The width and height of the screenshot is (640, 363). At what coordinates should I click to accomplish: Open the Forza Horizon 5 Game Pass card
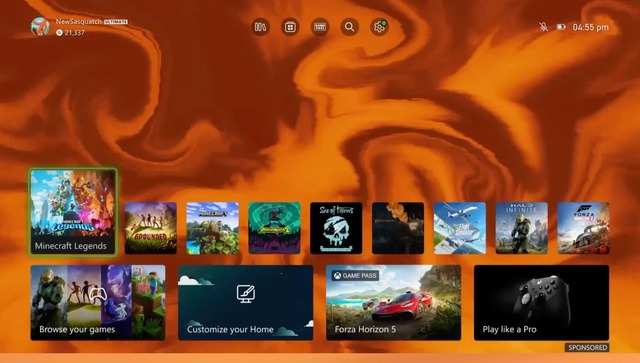pyautogui.click(x=393, y=303)
